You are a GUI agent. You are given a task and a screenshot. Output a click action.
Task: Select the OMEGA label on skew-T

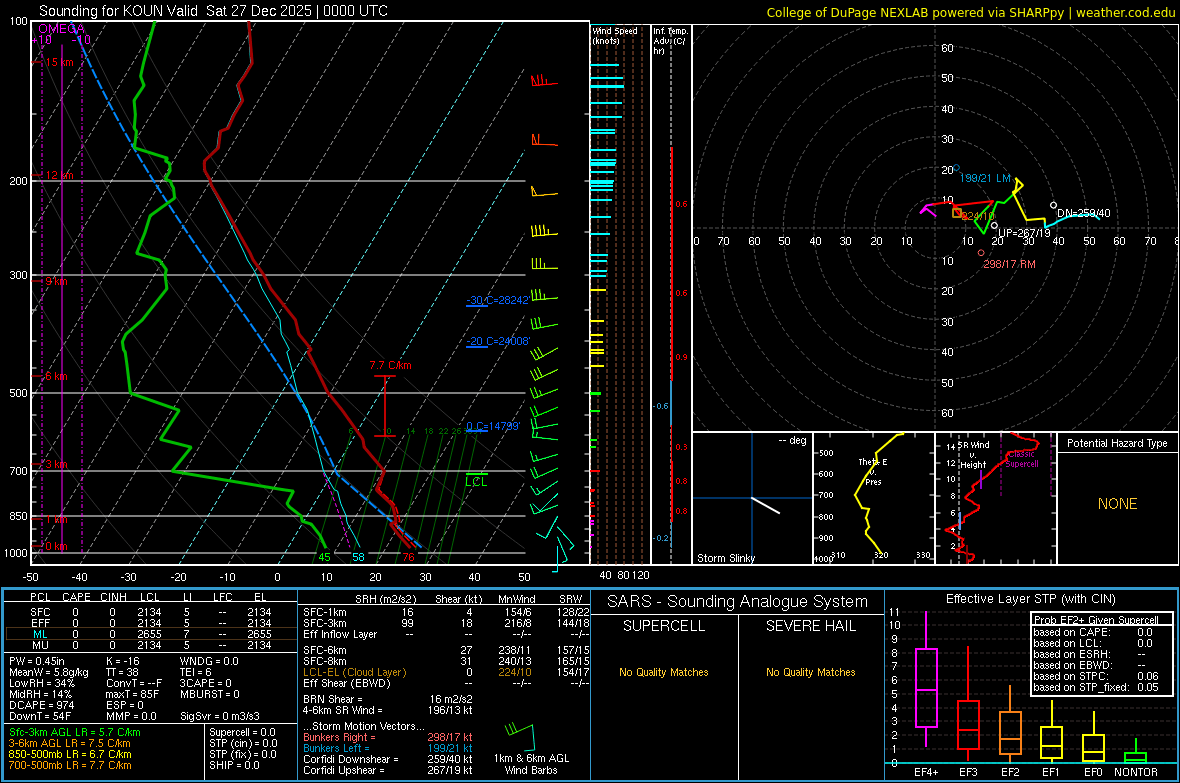point(62,29)
